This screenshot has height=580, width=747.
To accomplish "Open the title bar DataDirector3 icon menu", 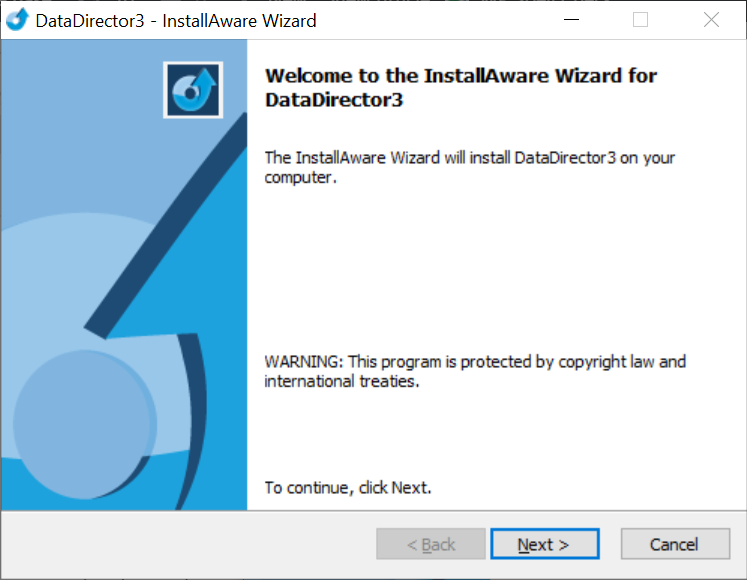I will 18,20.
